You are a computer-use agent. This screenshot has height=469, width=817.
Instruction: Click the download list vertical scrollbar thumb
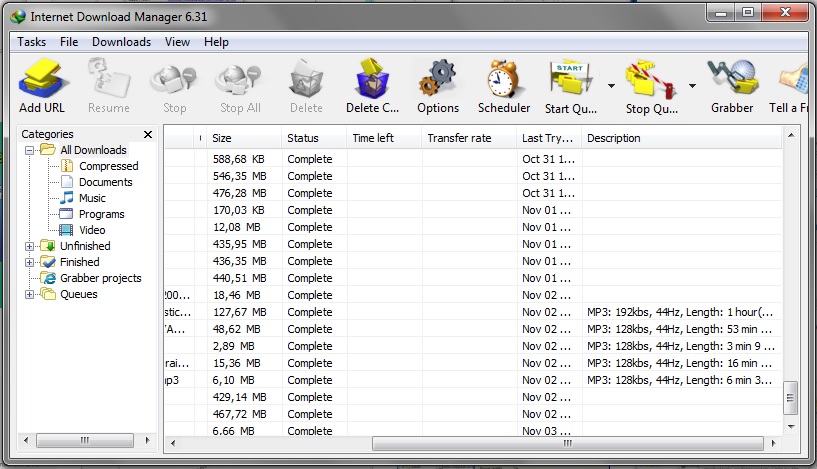coord(790,398)
